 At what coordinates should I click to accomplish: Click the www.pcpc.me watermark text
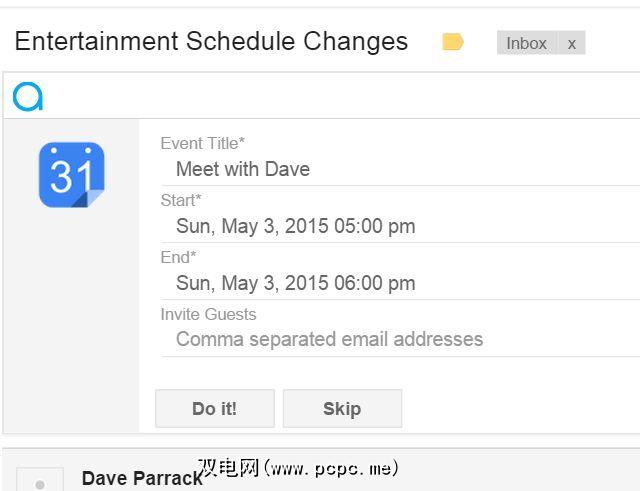(x=300, y=467)
